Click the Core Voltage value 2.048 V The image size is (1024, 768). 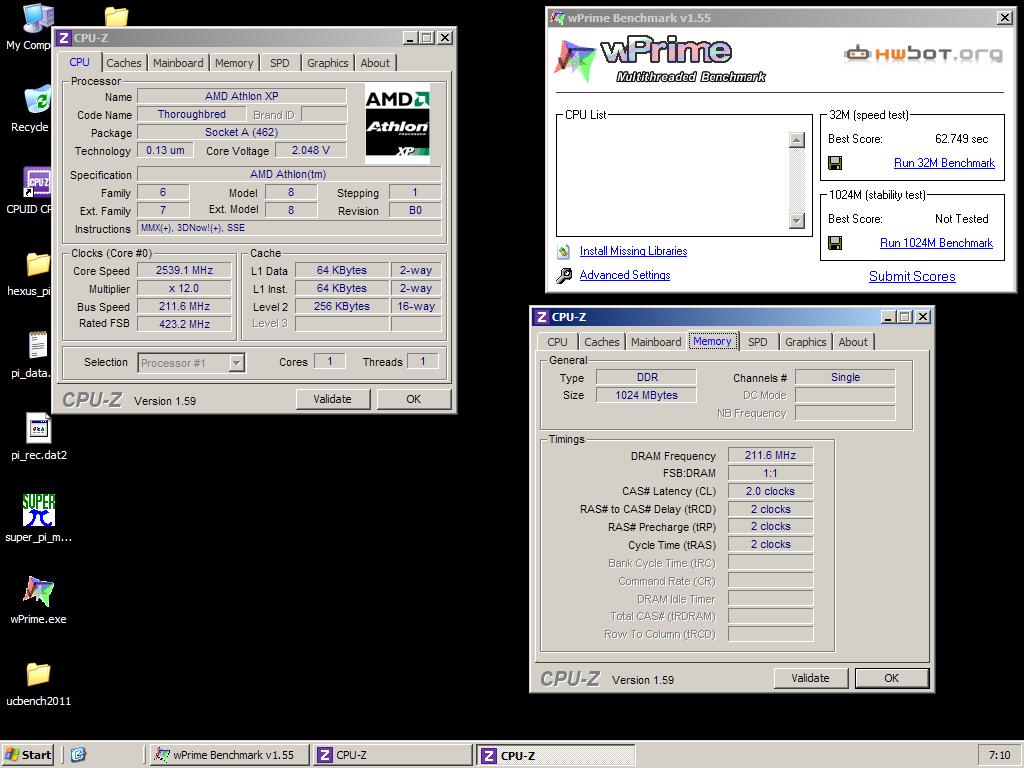[x=310, y=150]
